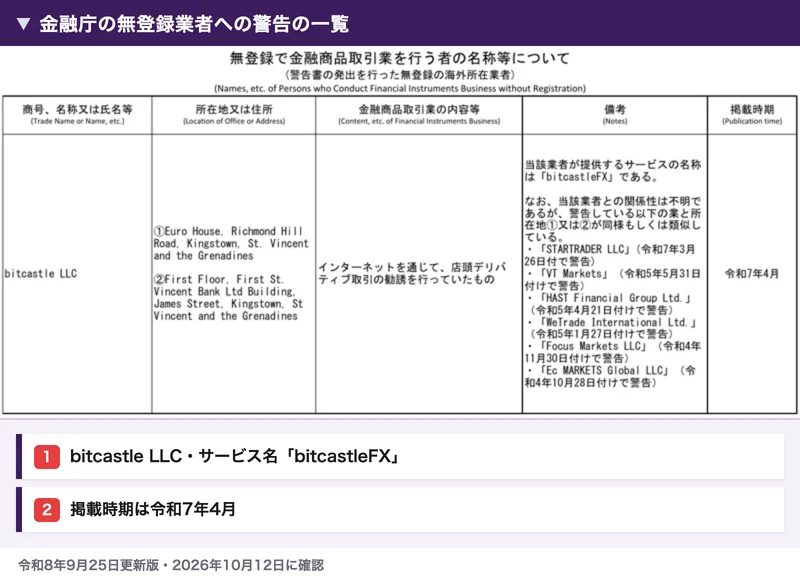
Task: Click note entry 「Focus Markets LLC」
Action: pos(613,352)
